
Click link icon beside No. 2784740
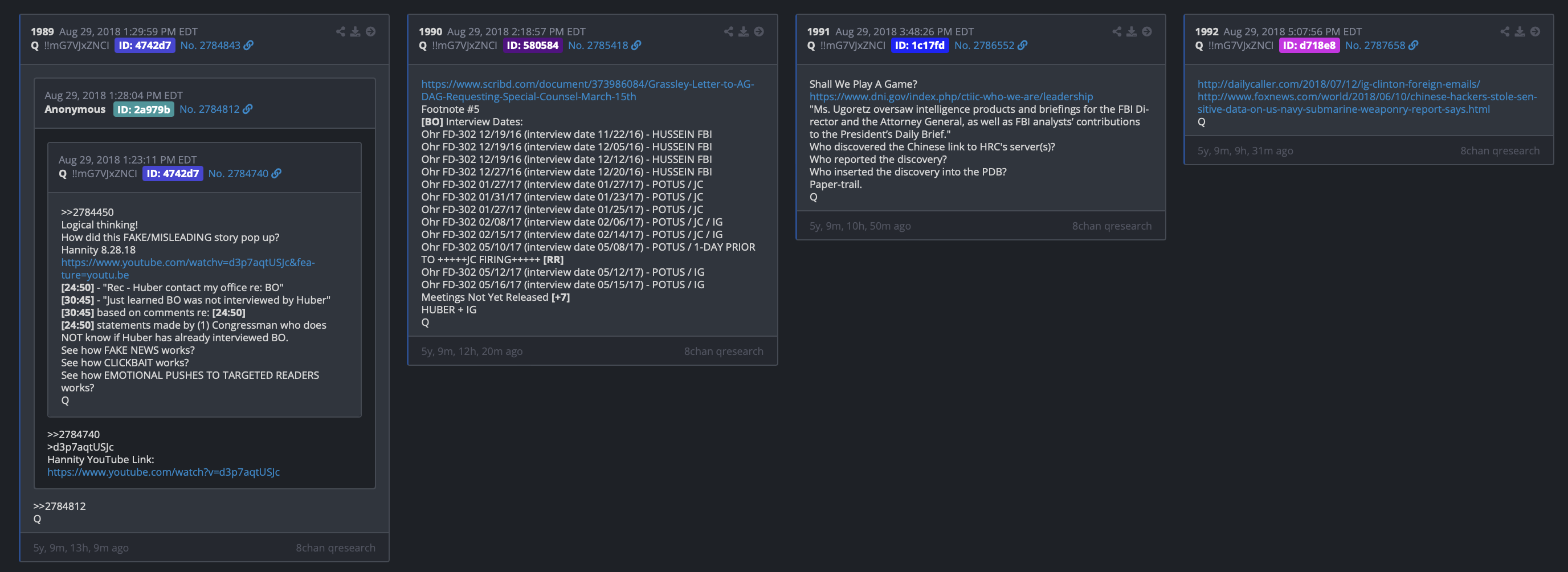(x=276, y=173)
